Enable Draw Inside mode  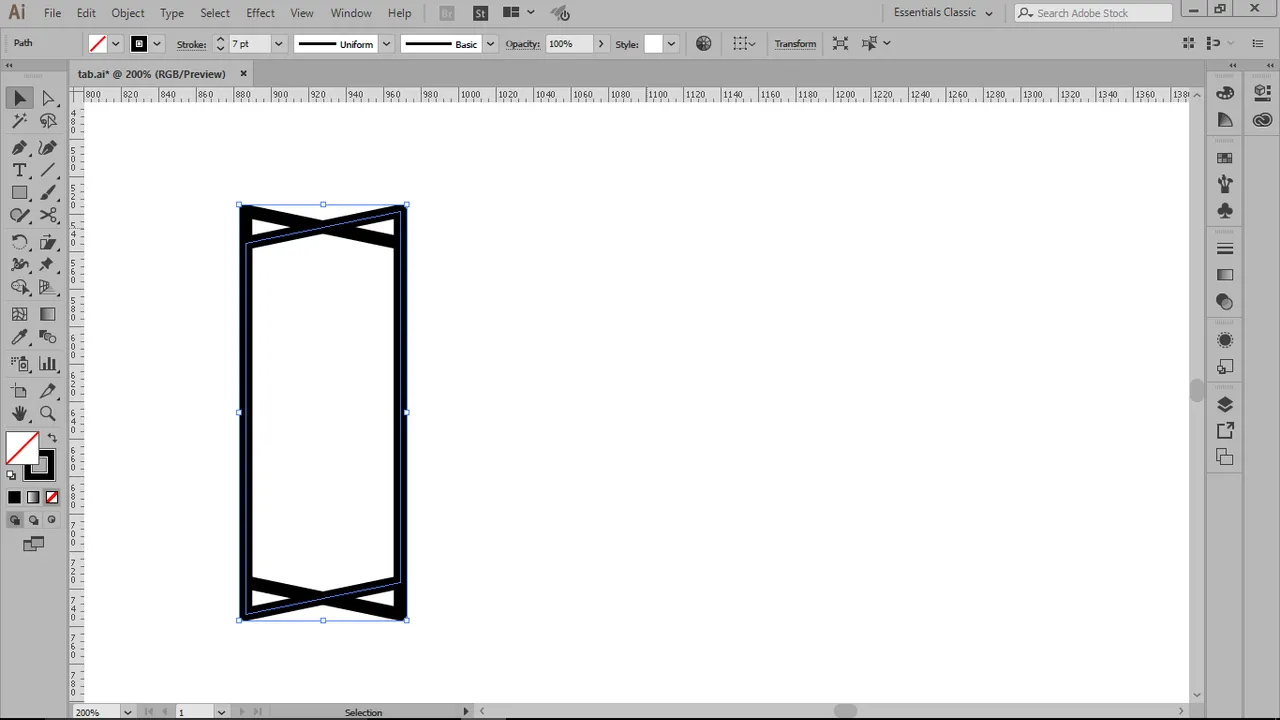click(x=52, y=520)
